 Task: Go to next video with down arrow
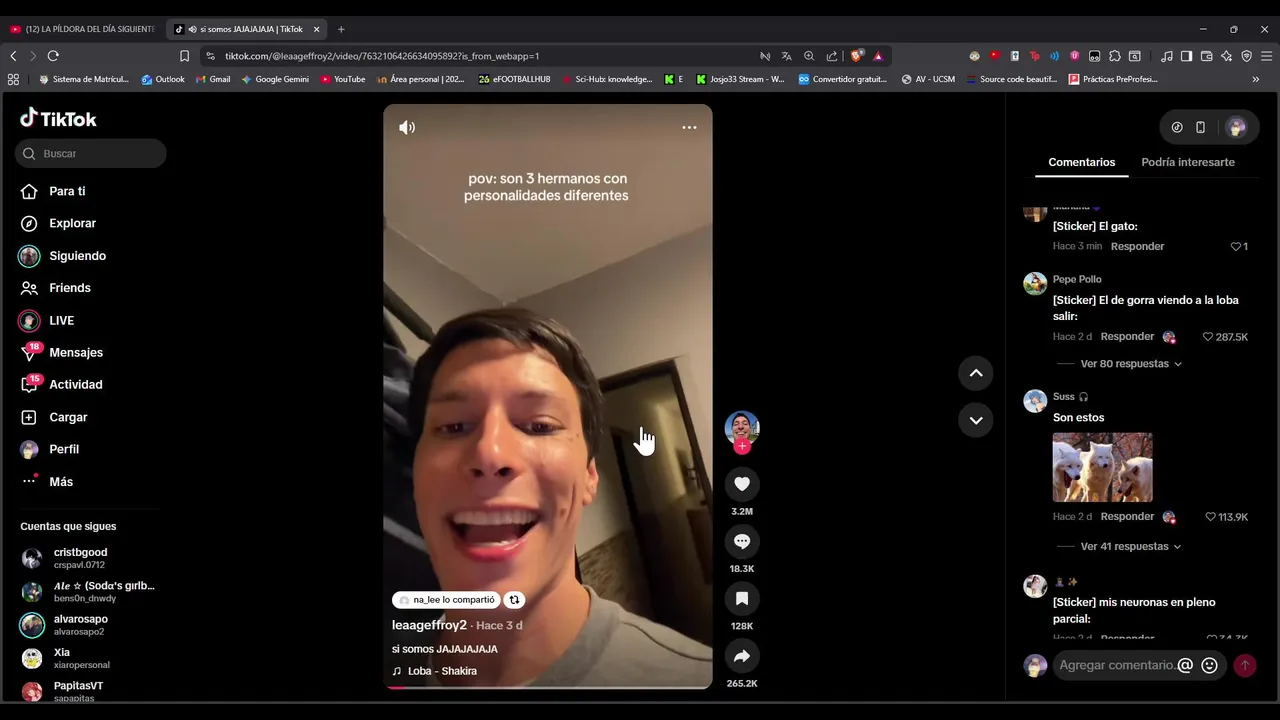(x=976, y=420)
